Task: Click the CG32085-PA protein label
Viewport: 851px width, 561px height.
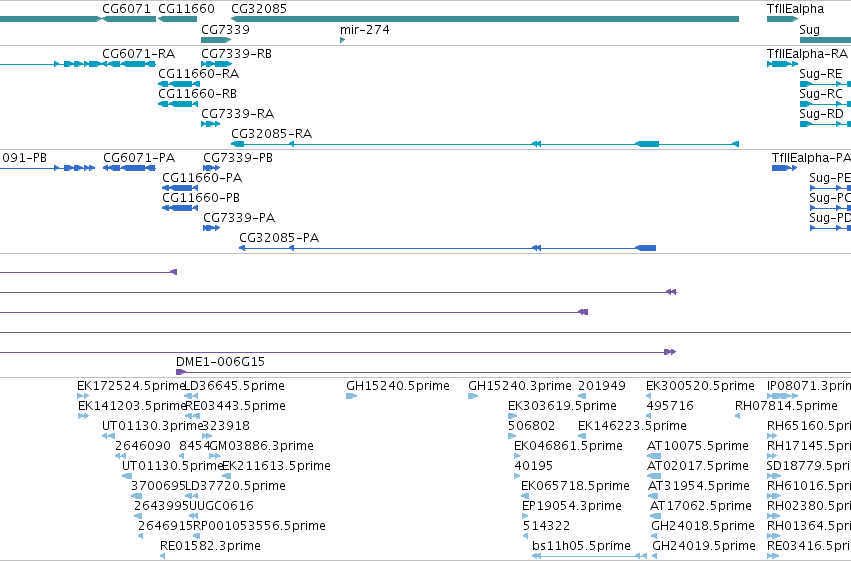Action: (279, 238)
